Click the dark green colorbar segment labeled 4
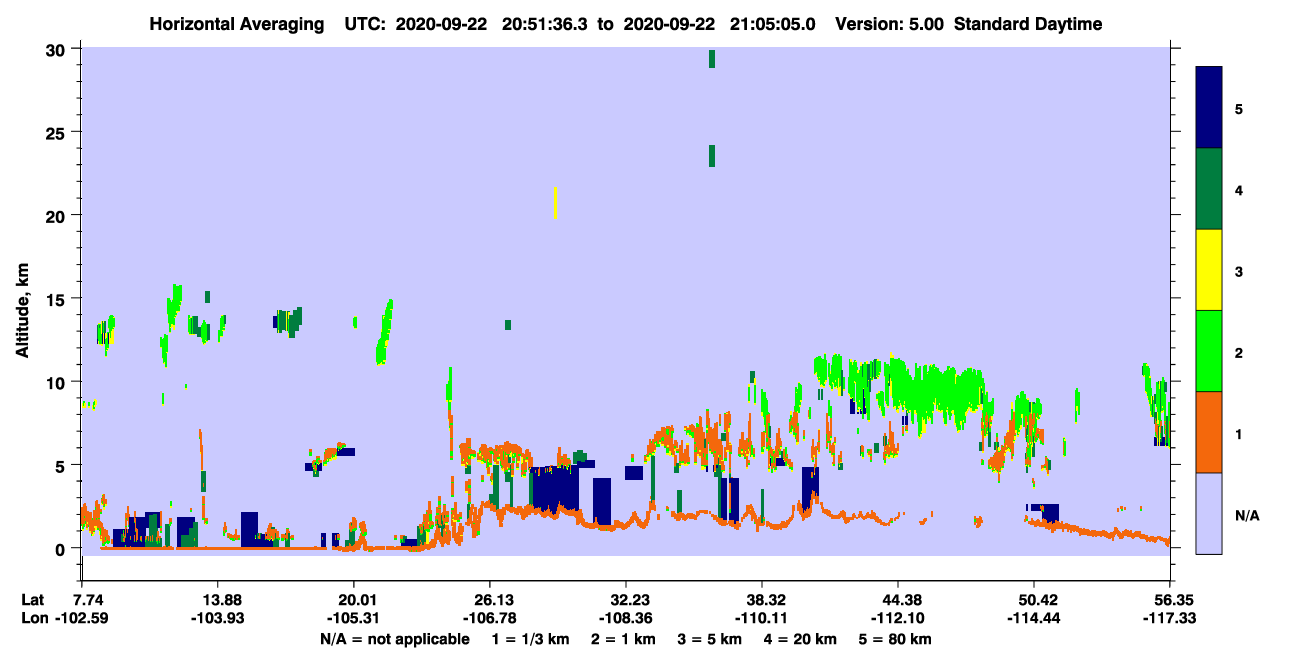Viewport: 1300px width, 667px height. tap(1209, 188)
